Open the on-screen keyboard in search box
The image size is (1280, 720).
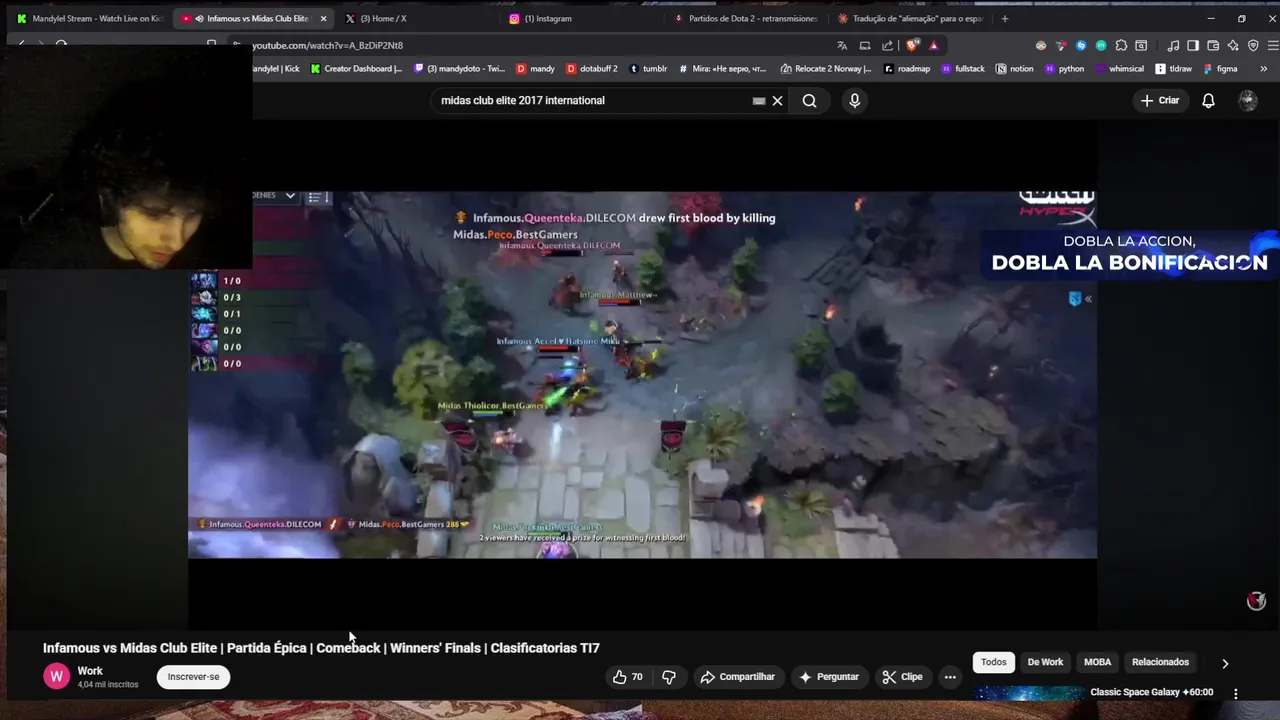coord(759,100)
